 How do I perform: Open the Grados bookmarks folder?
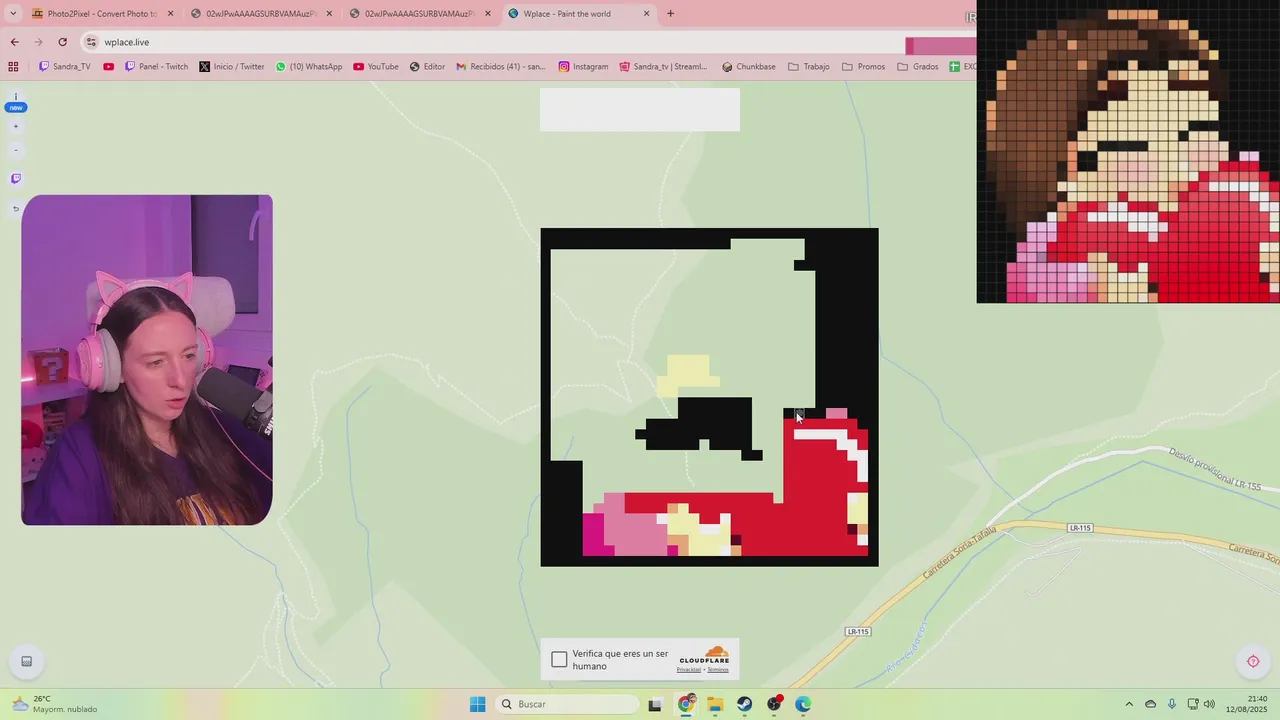click(918, 67)
